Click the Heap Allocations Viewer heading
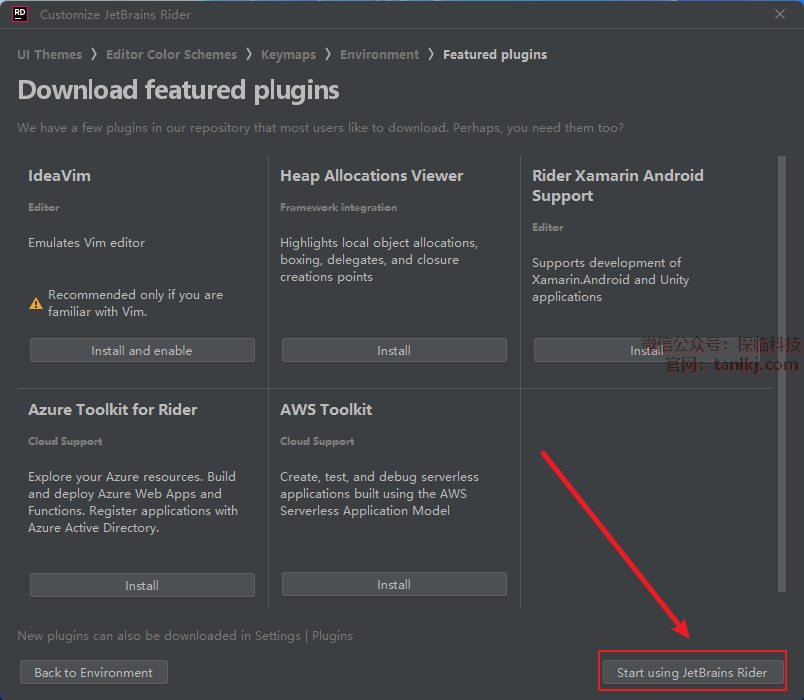This screenshot has height=700, width=804. click(x=371, y=176)
